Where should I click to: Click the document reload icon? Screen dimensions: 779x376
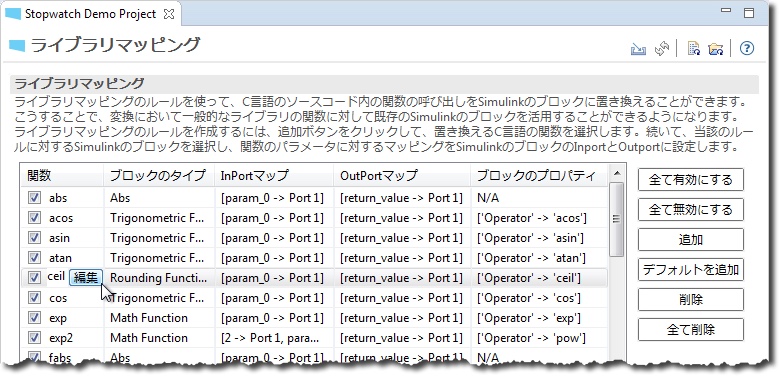tap(694, 48)
